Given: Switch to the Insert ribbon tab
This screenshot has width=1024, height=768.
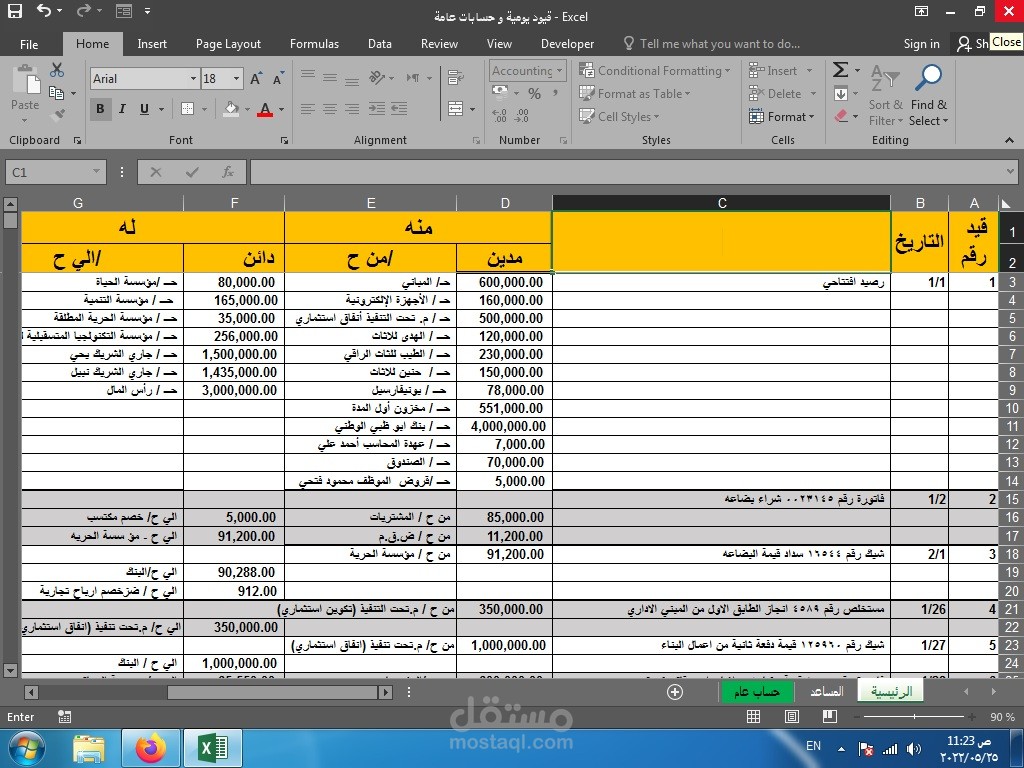Looking at the screenshot, I should (x=152, y=44).
